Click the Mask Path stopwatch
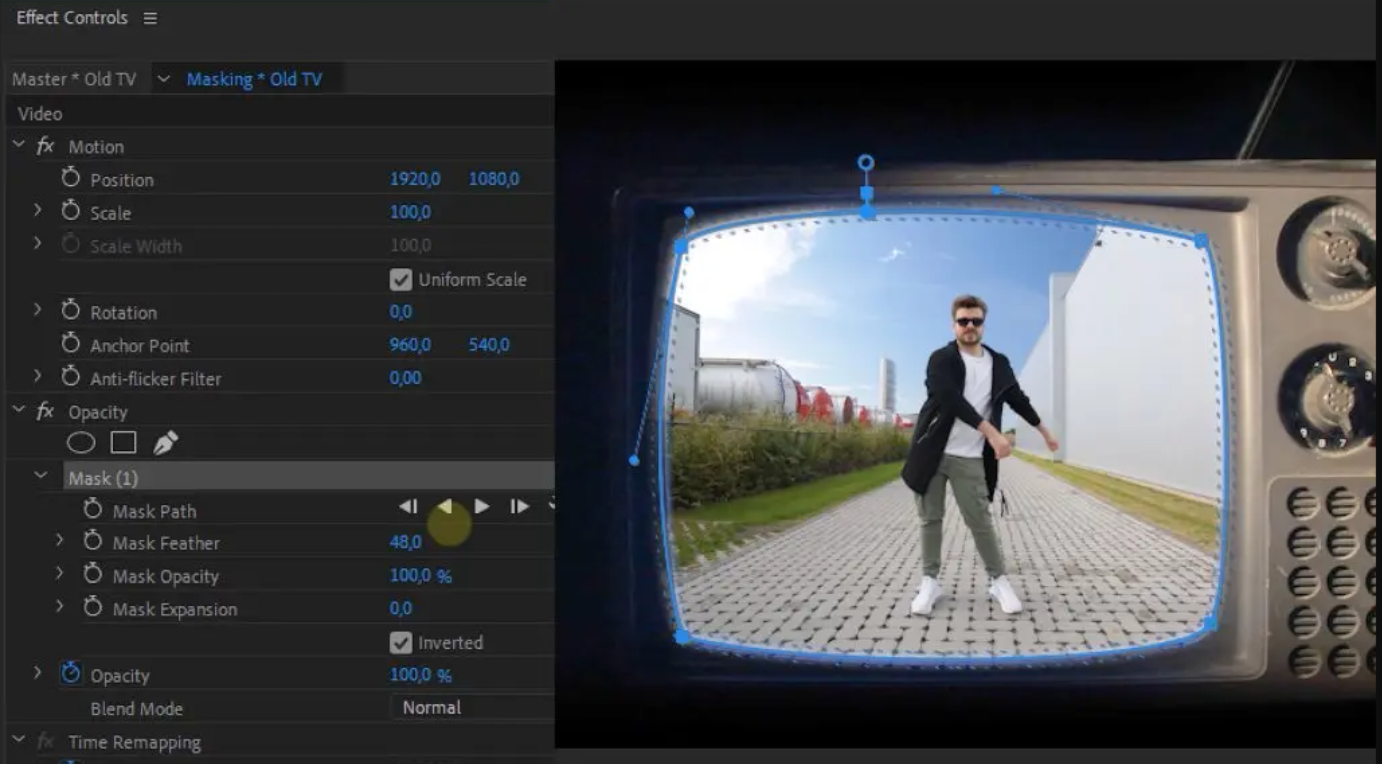Viewport: 1382px width, 764px height. click(91, 510)
